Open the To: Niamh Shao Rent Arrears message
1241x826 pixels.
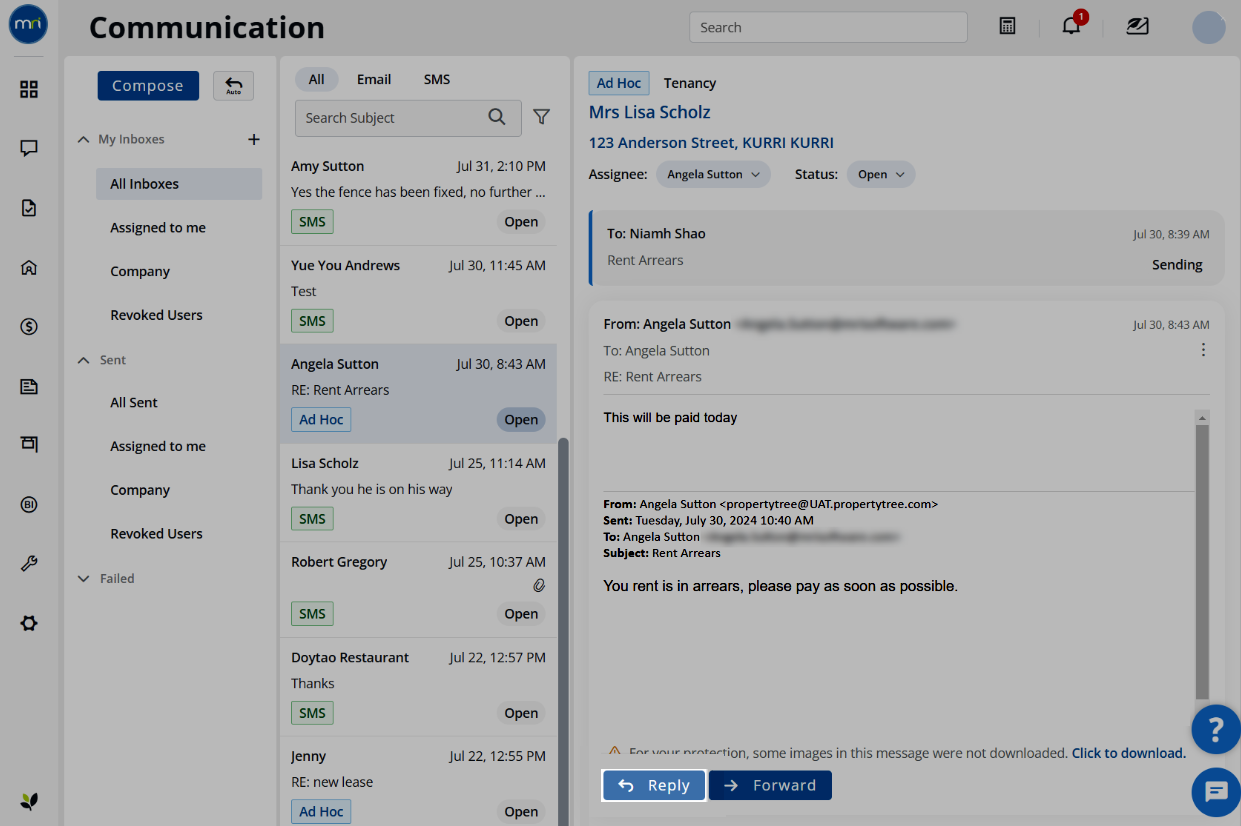coord(906,248)
